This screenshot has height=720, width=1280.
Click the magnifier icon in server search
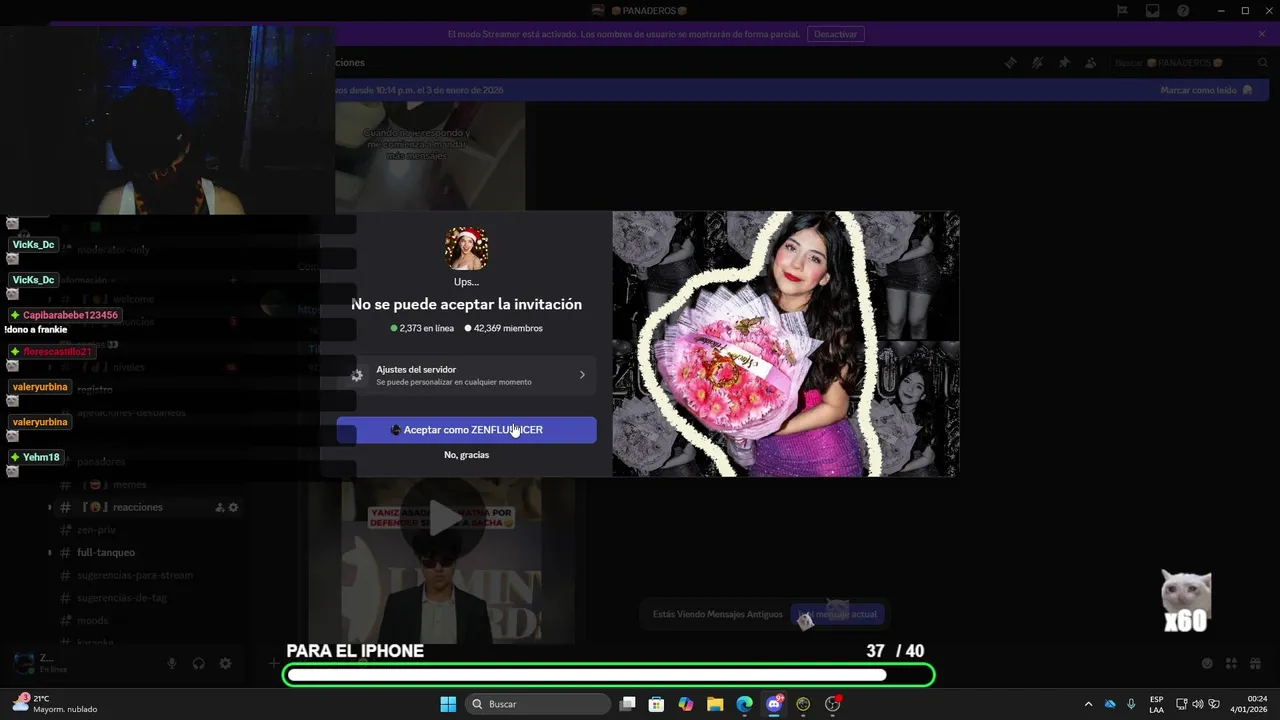(1263, 62)
